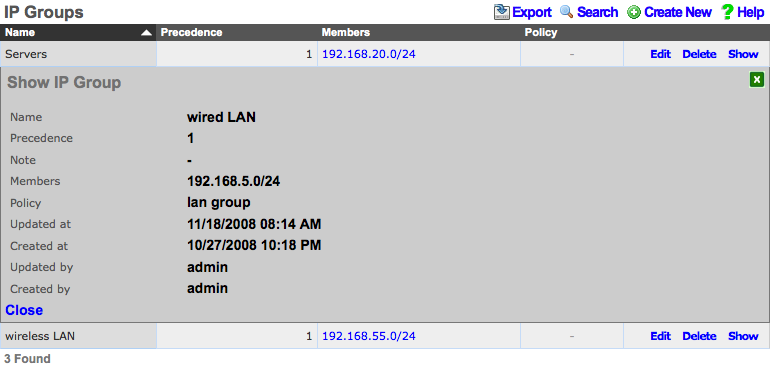This screenshot has height=367, width=770.
Task: Edit the wireless LAN group
Action: (x=660, y=336)
